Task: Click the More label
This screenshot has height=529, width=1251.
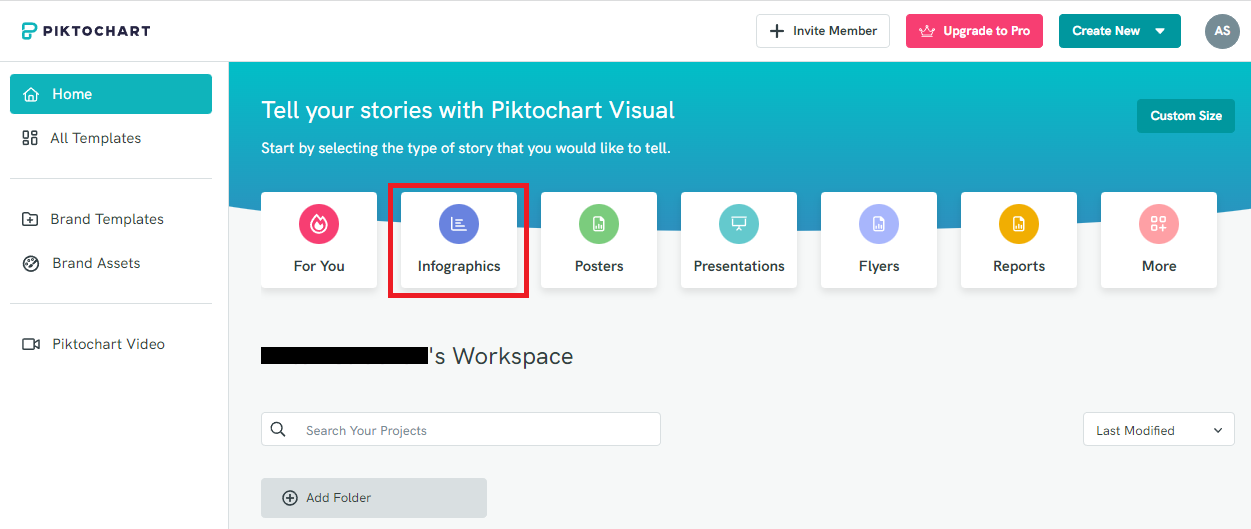Action: point(1159,266)
